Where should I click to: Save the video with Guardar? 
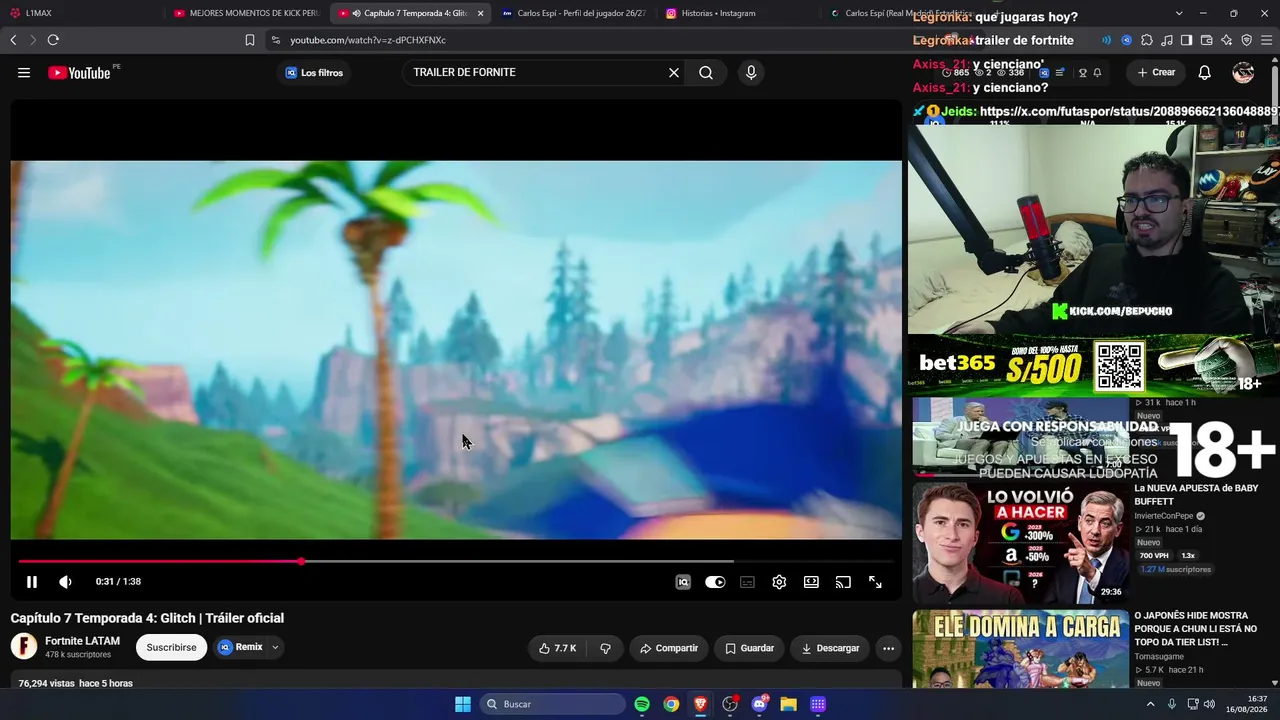click(x=749, y=648)
